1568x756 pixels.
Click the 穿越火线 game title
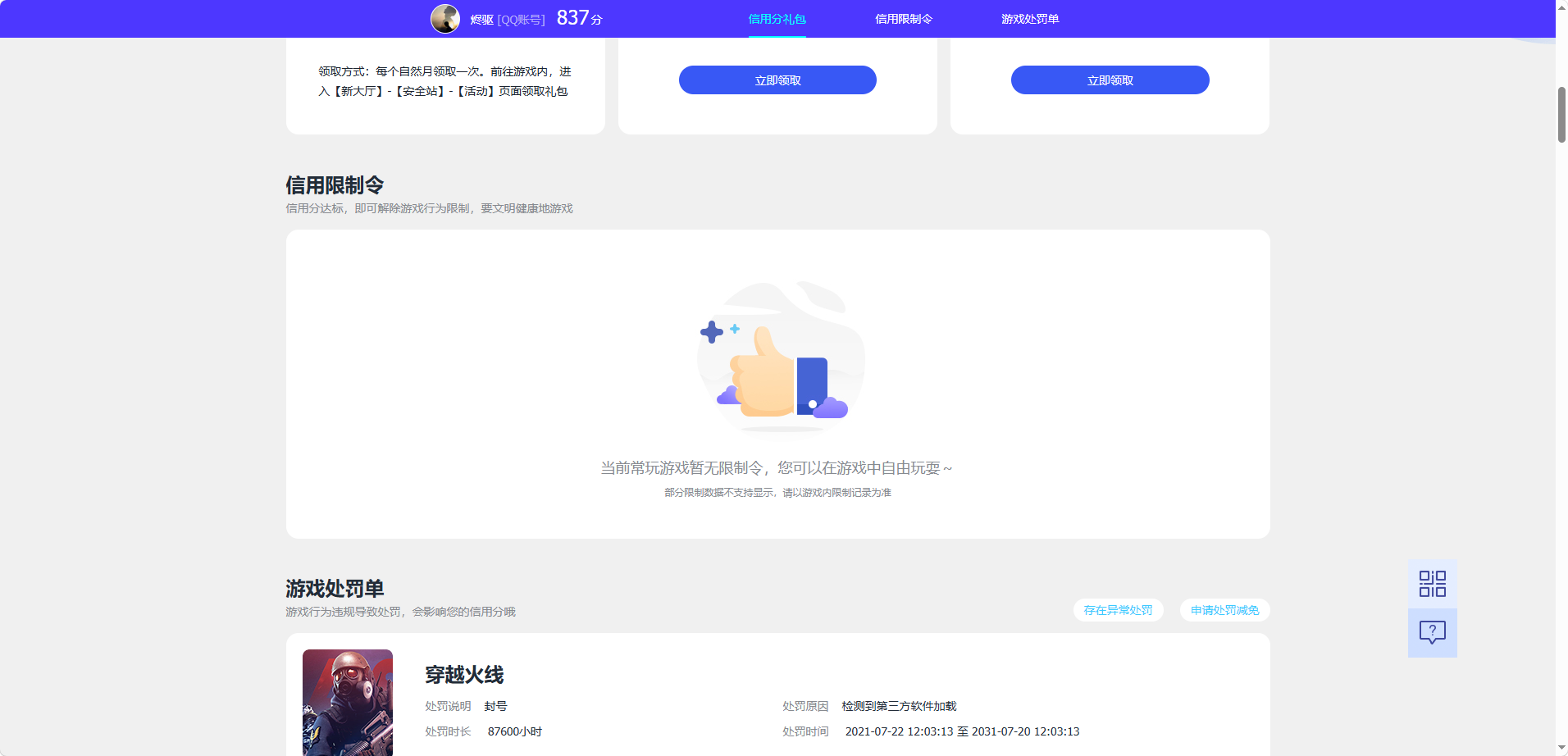tap(464, 675)
